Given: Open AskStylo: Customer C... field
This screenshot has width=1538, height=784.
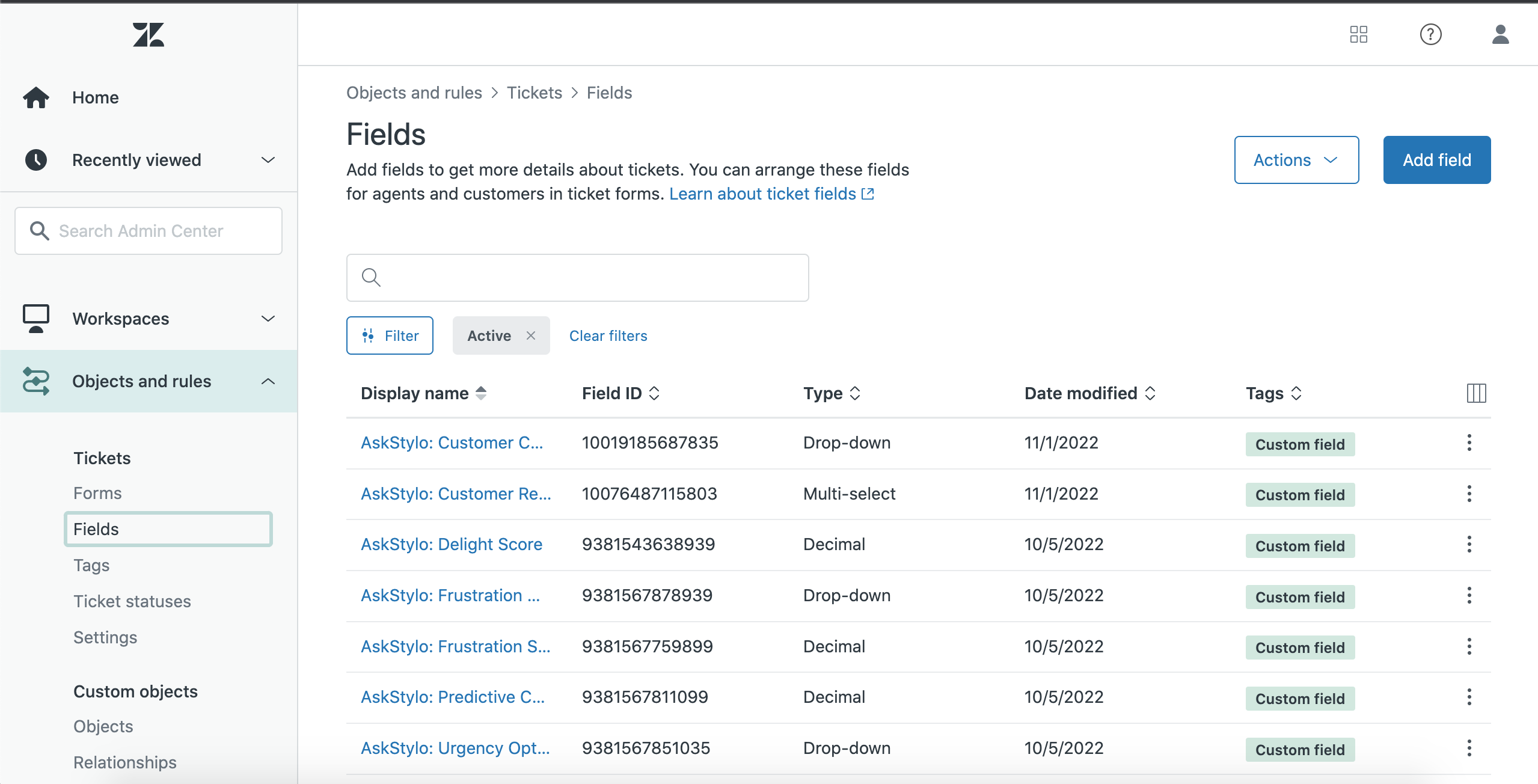Looking at the screenshot, I should point(452,443).
